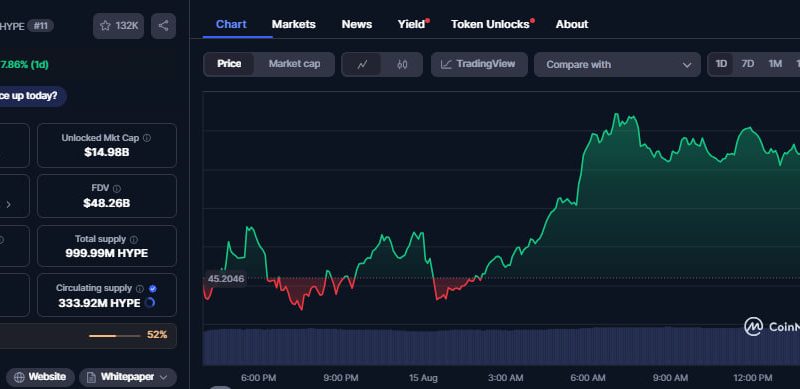Select the Price toggle option
Image resolution: width=800 pixels, height=389 pixels.
[x=229, y=64]
